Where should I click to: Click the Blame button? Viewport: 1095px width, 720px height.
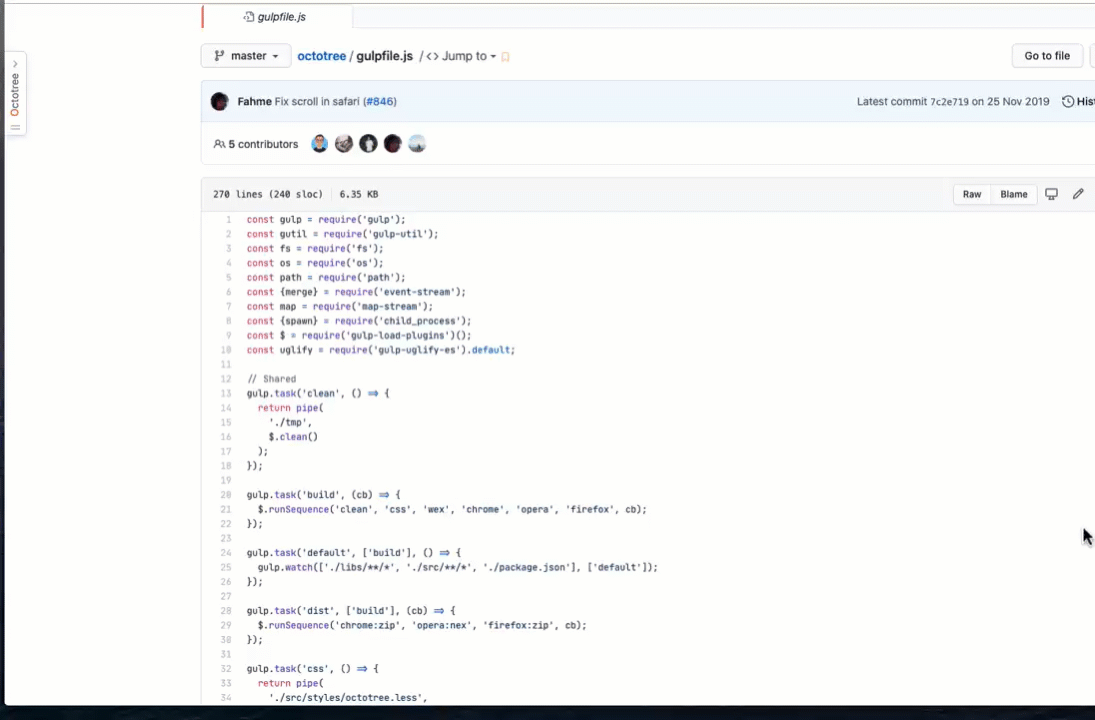tap(1013, 194)
